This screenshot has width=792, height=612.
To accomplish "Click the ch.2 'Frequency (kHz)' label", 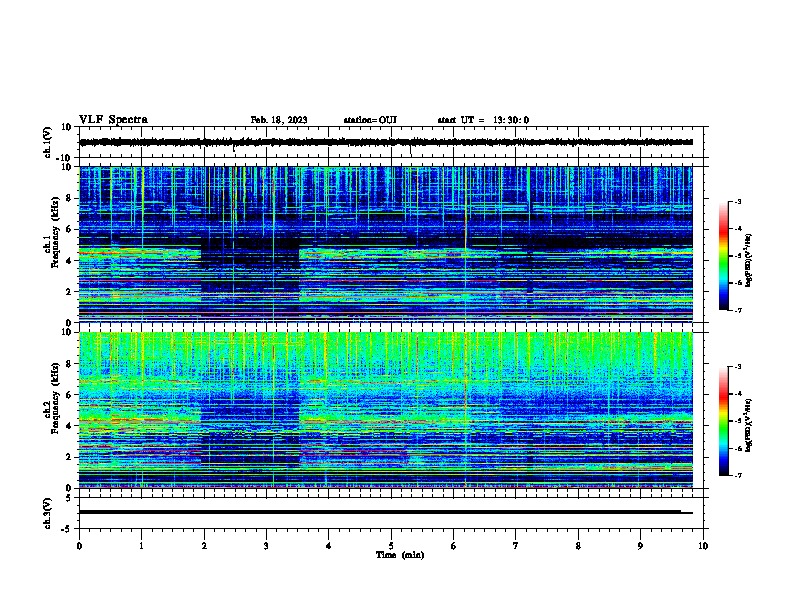I will (55, 398).
